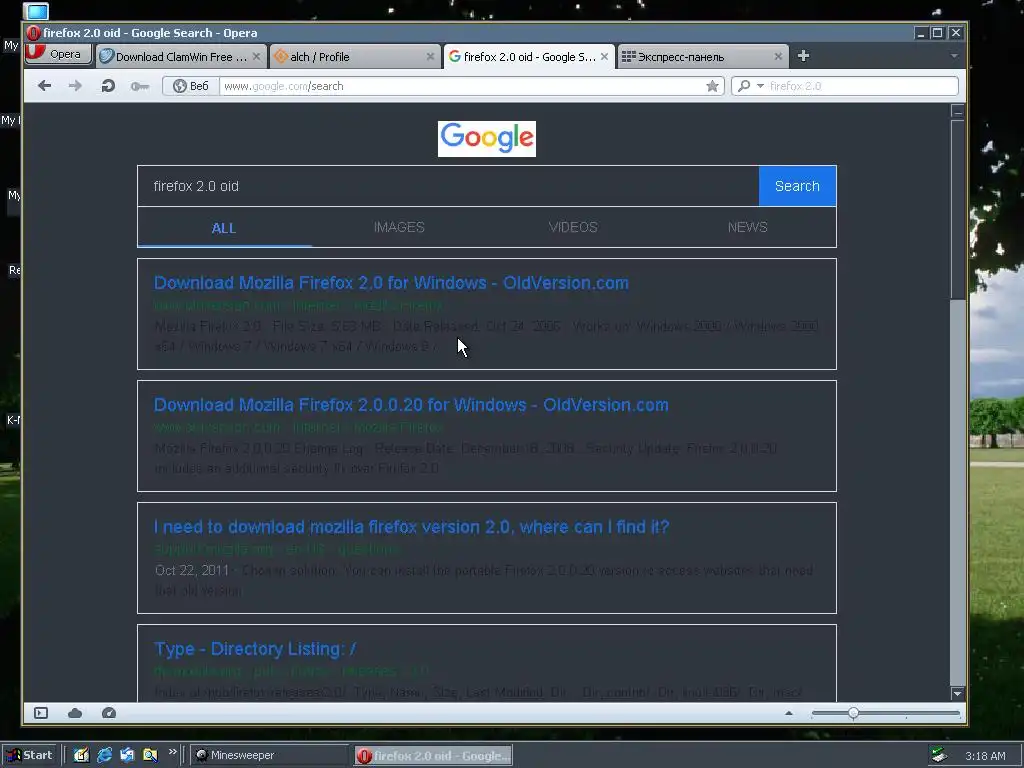Click the Opera Turbo speedometer icon

(109, 713)
